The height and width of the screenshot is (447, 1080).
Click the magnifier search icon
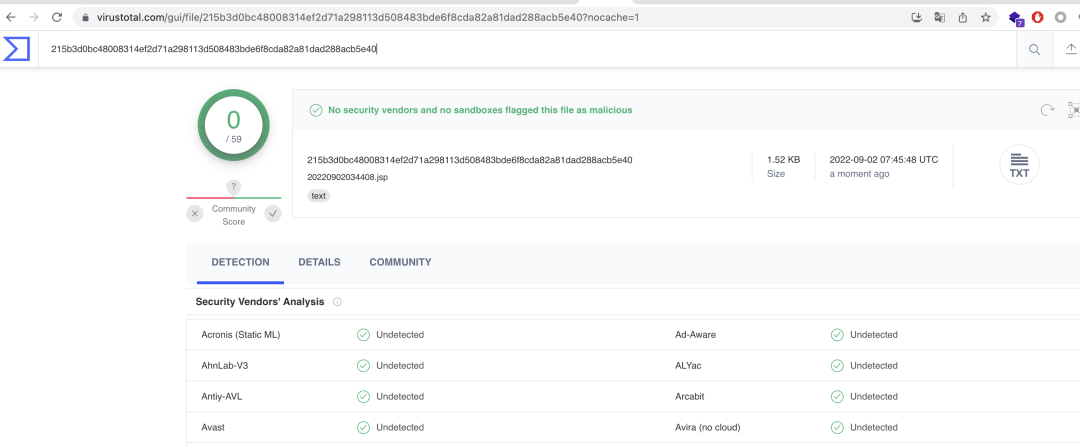(x=1035, y=49)
